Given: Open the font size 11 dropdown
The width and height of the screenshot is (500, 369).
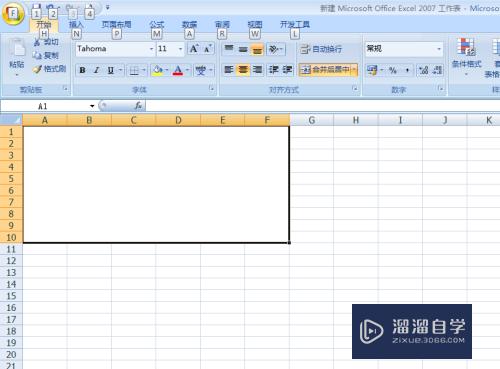Looking at the screenshot, I should pyautogui.click(x=180, y=49).
